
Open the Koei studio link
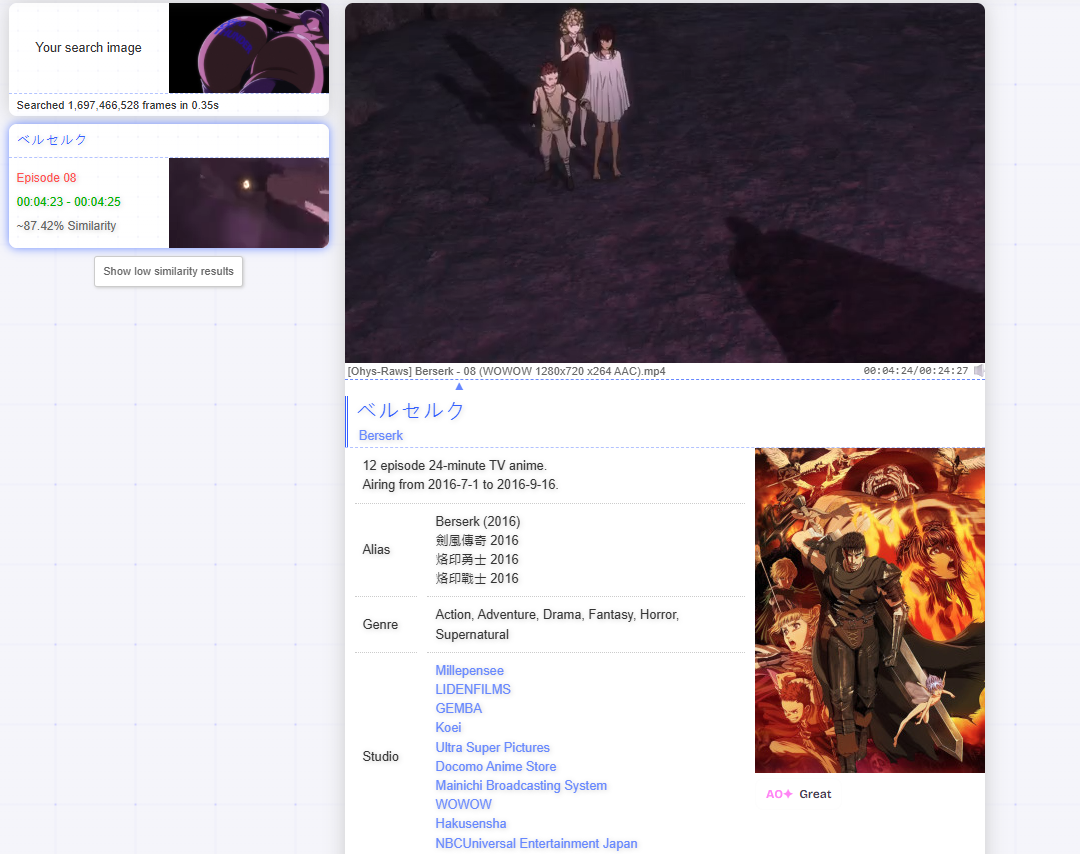[448, 728]
